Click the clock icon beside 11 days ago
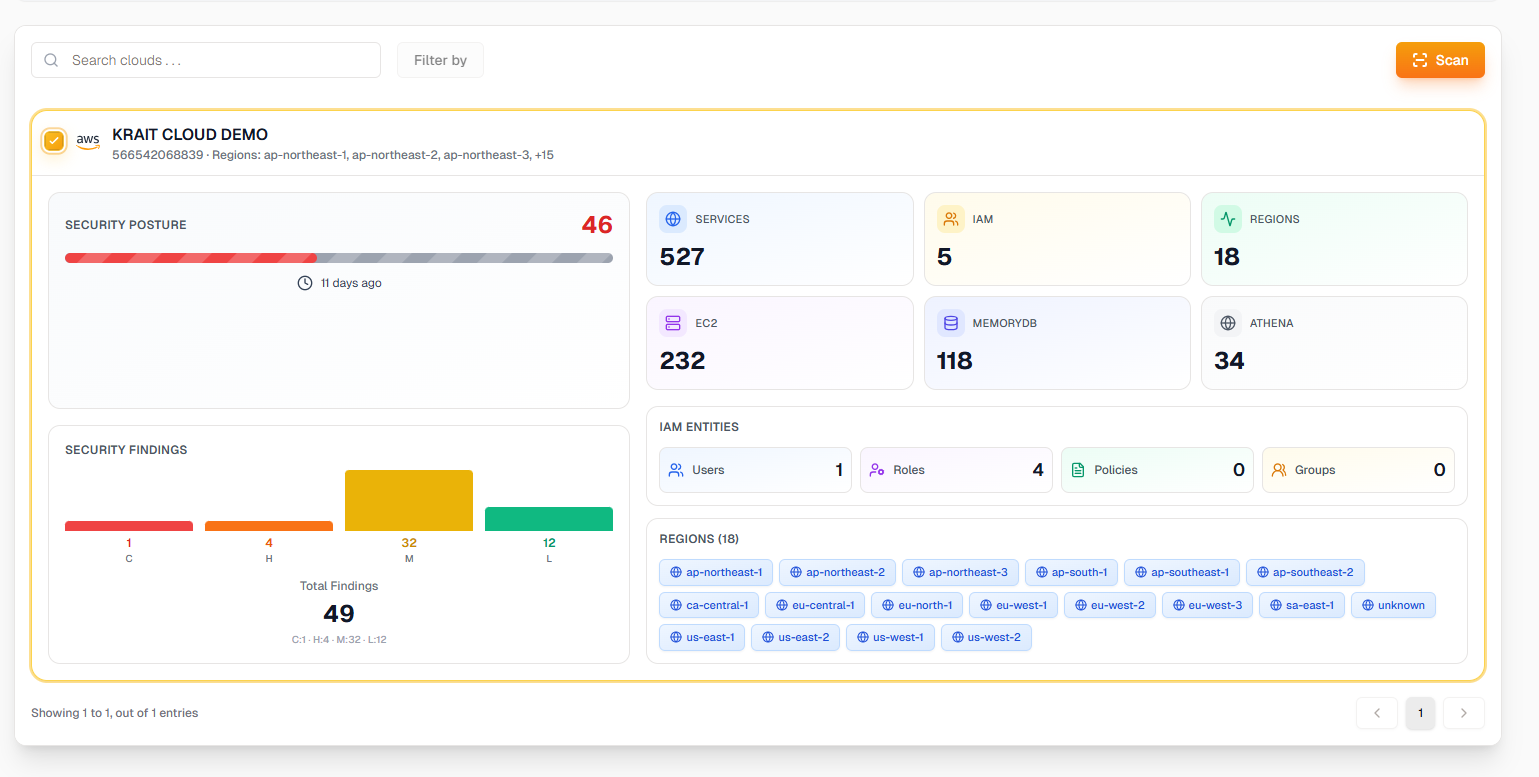1539x777 pixels. (305, 283)
